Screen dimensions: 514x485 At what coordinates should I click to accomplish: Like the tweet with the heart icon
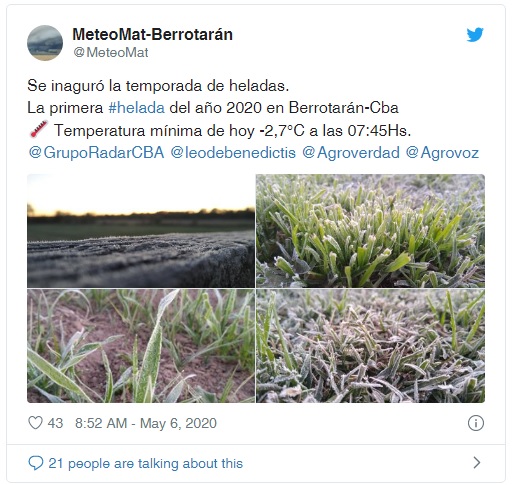click(35, 423)
